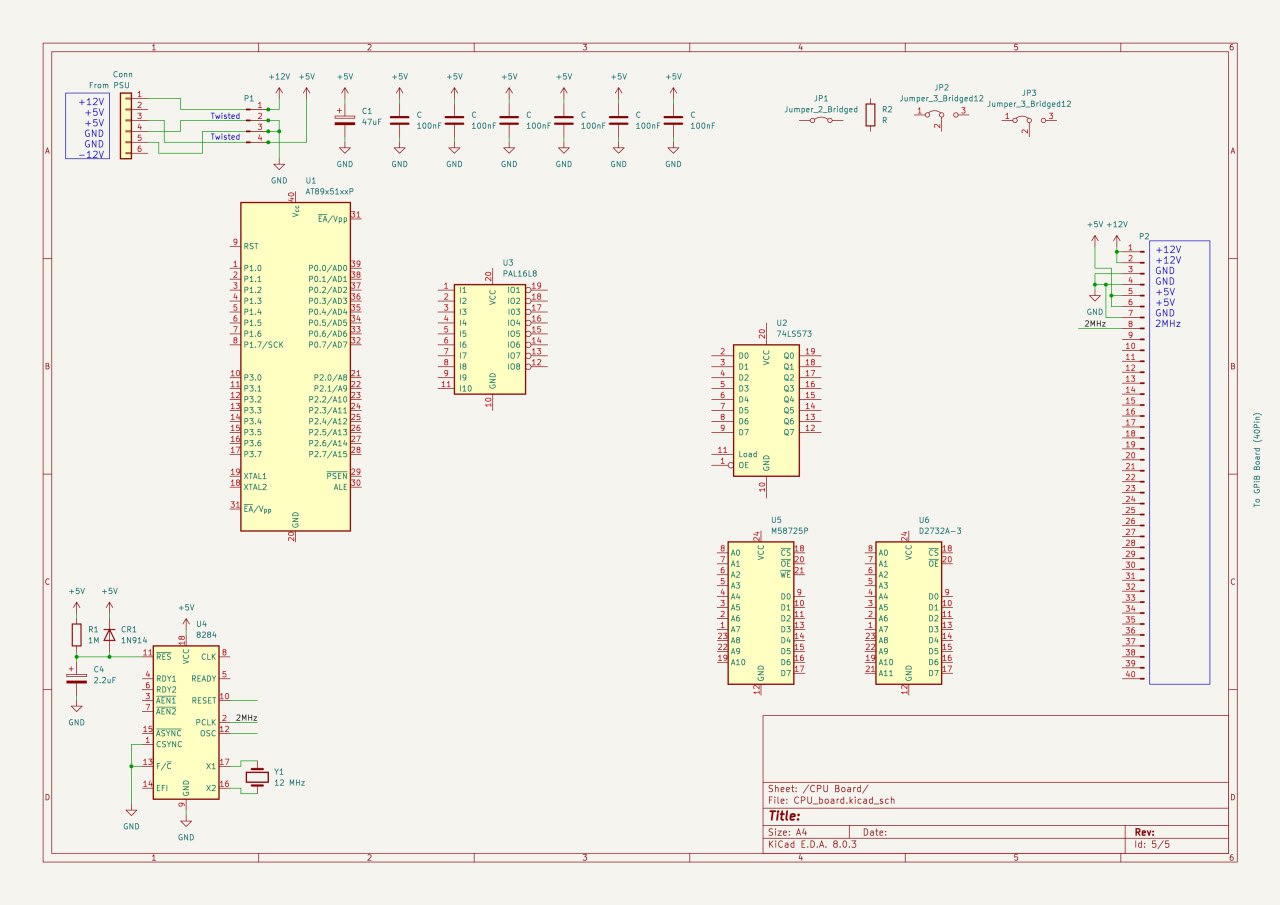Click the PAL16L8 chip U3 symbol

[x=490, y=339]
